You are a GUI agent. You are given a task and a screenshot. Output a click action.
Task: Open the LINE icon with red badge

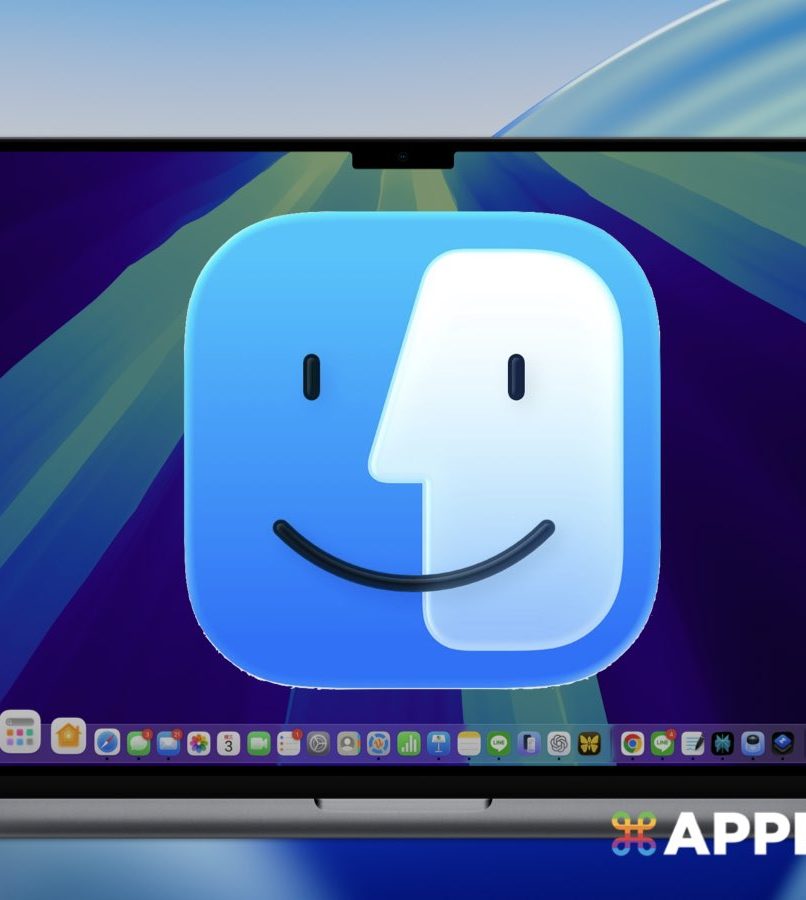pyautogui.click(x=662, y=743)
